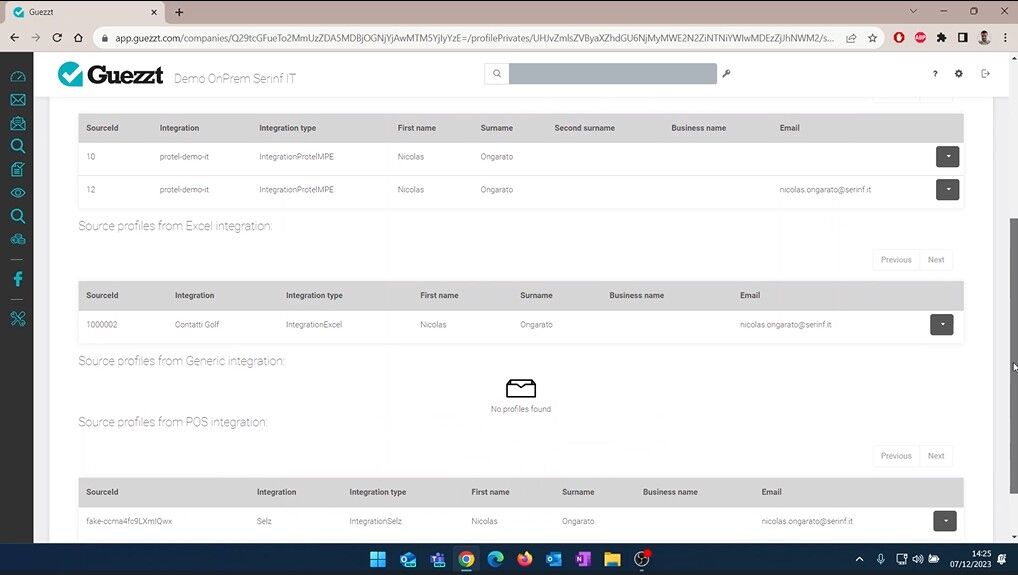Open dropdown for Selz integration row
This screenshot has height=575, width=1018.
944,521
